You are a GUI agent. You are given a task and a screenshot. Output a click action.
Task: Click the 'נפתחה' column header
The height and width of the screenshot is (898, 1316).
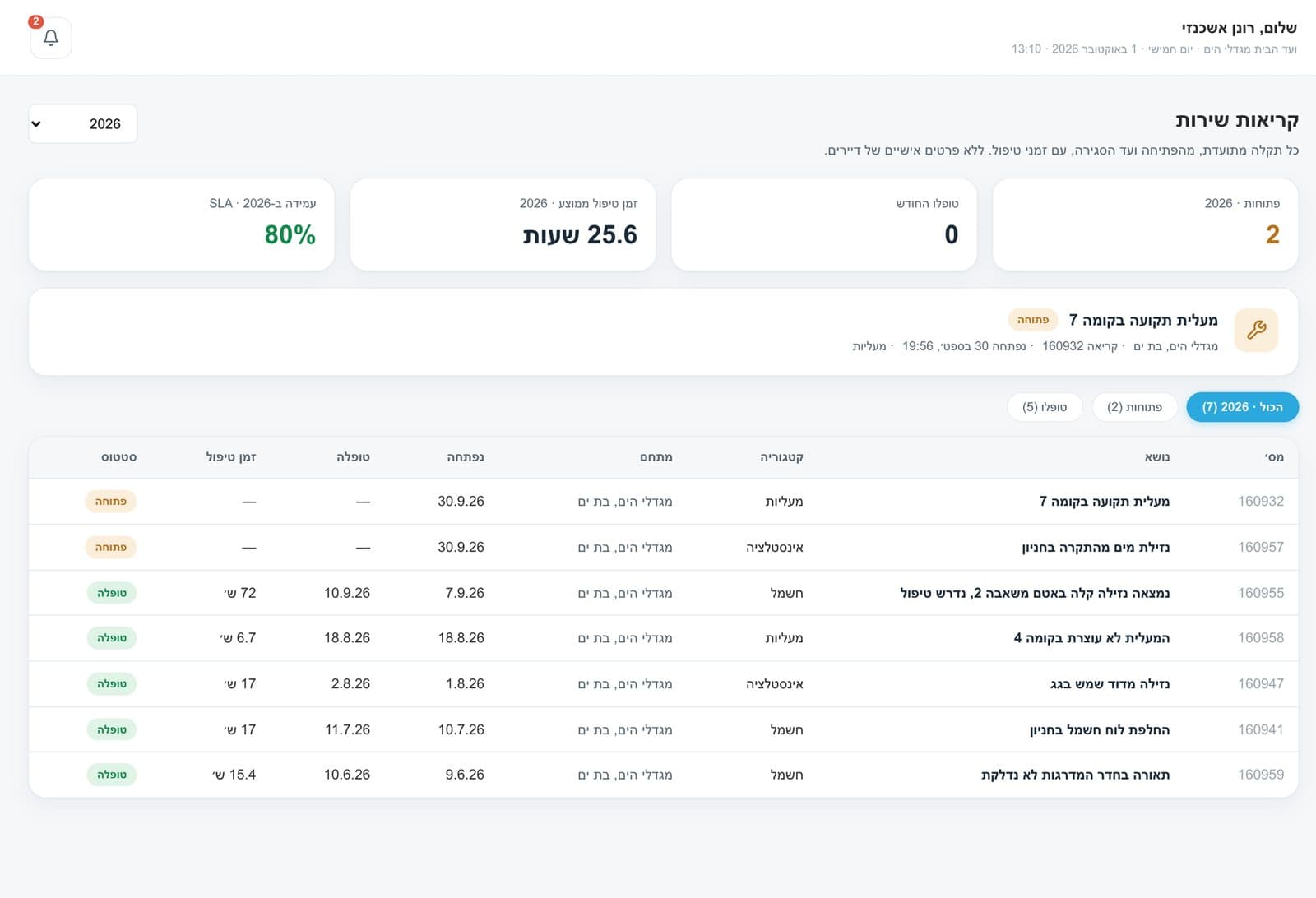pyautogui.click(x=466, y=457)
